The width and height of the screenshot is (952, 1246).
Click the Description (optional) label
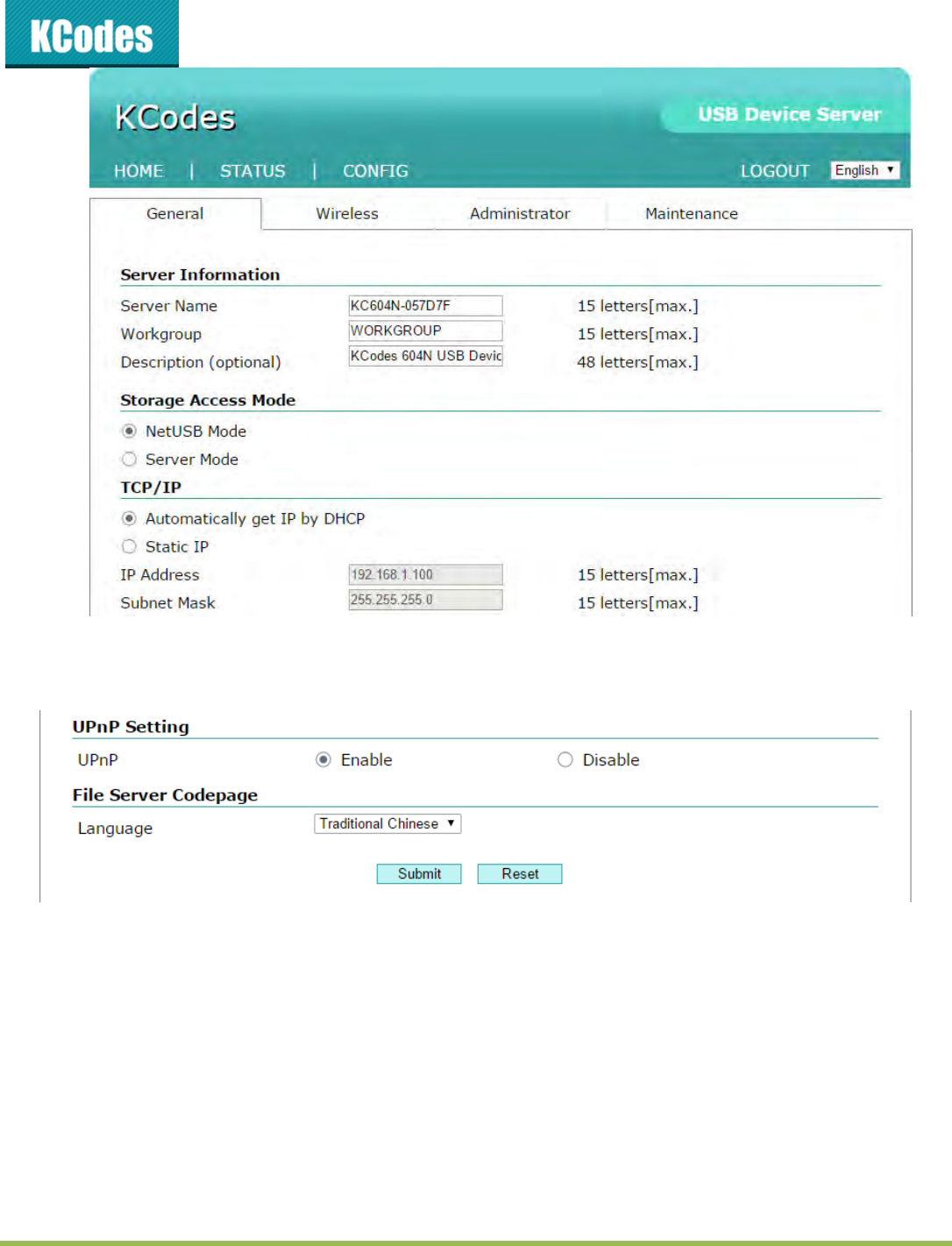[201, 362]
